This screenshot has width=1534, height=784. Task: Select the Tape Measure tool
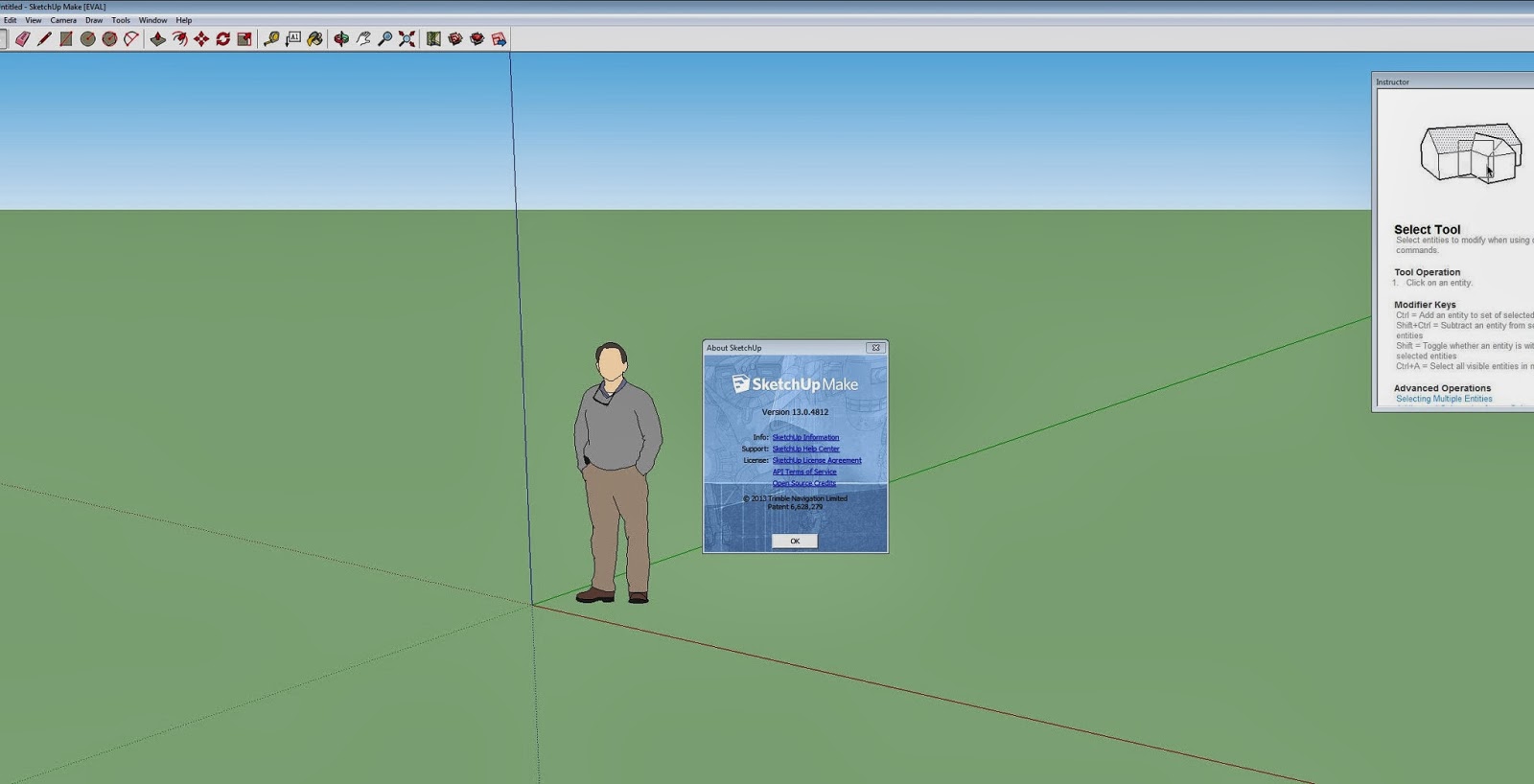click(x=271, y=39)
